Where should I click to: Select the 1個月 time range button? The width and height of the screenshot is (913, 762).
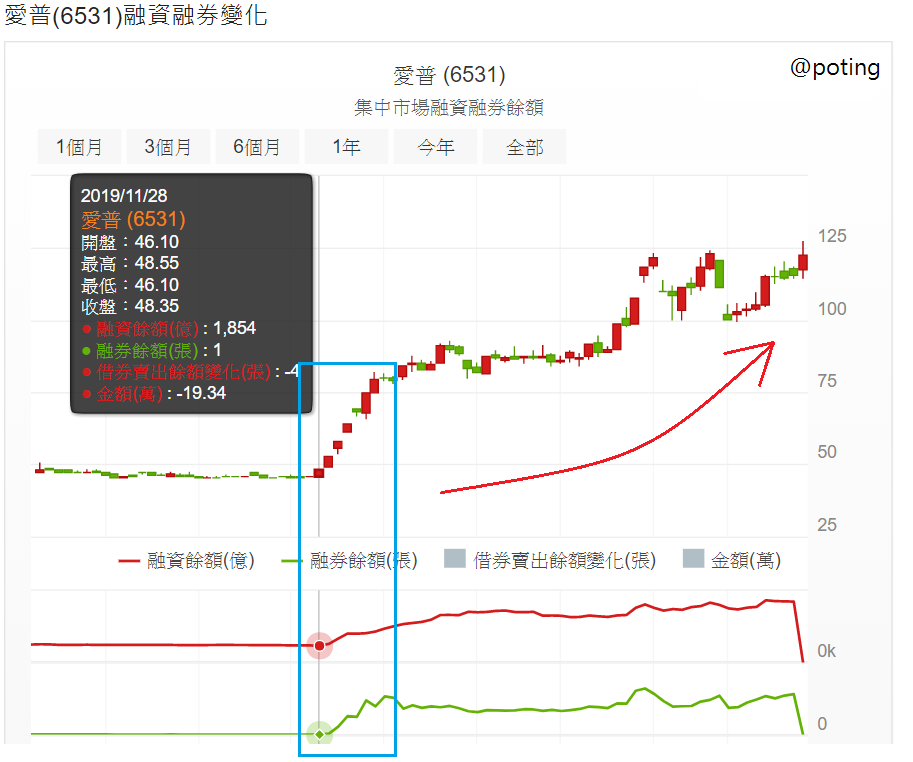click(79, 147)
